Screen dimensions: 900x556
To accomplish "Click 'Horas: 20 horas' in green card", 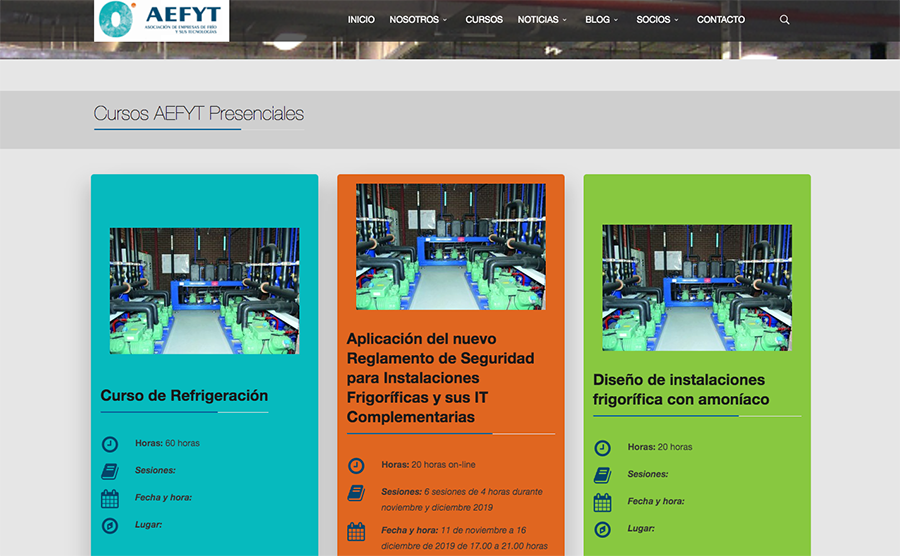I will coord(660,447).
